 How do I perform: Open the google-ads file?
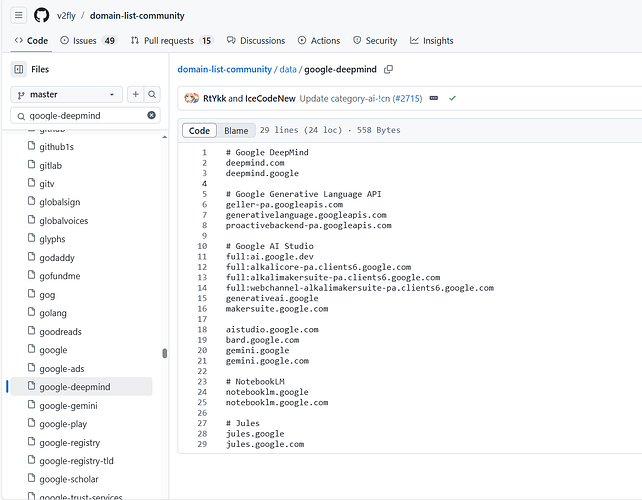[62, 369]
